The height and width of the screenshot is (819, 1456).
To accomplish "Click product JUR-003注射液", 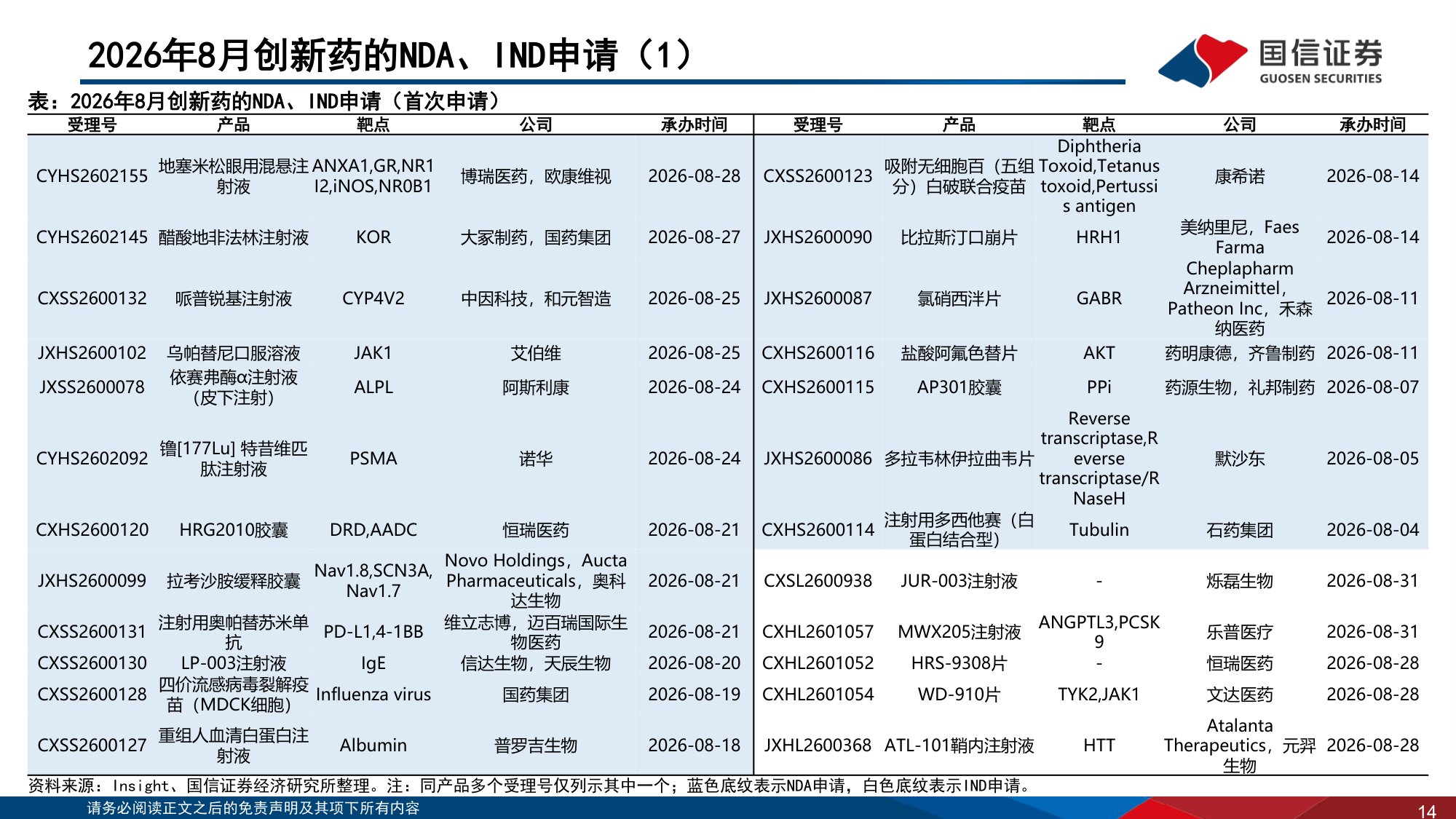I will click(959, 581).
